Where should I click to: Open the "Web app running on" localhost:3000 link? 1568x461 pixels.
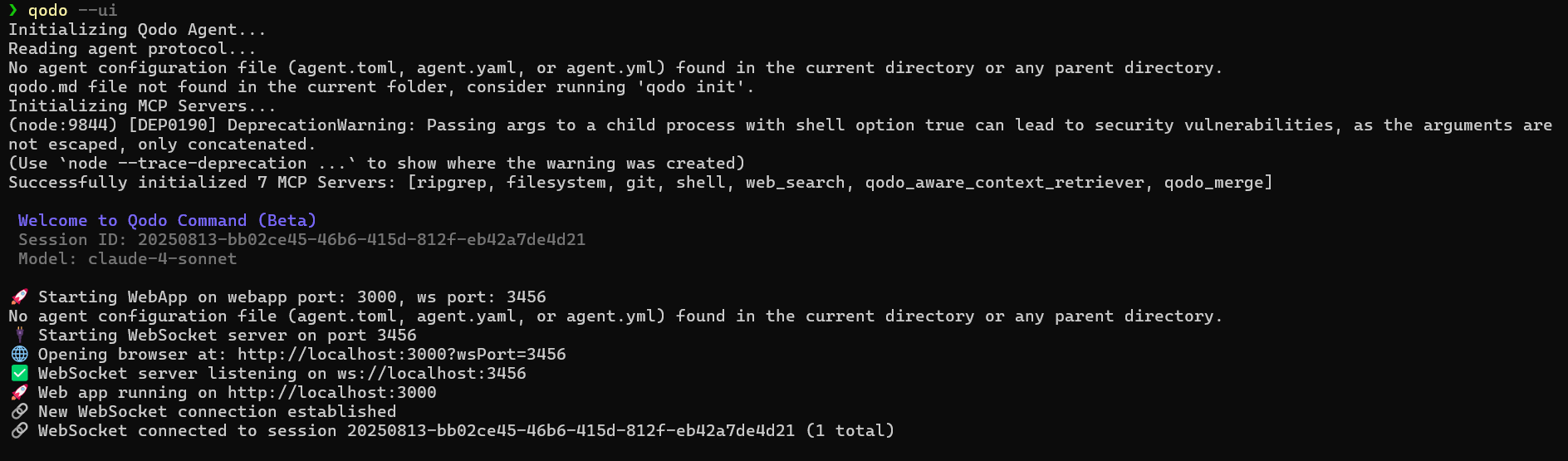click(331, 393)
